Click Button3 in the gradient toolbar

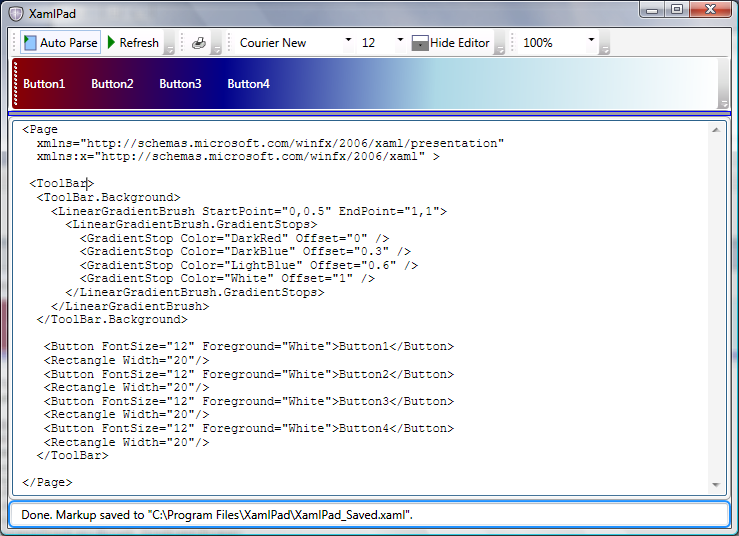pyautogui.click(x=180, y=84)
